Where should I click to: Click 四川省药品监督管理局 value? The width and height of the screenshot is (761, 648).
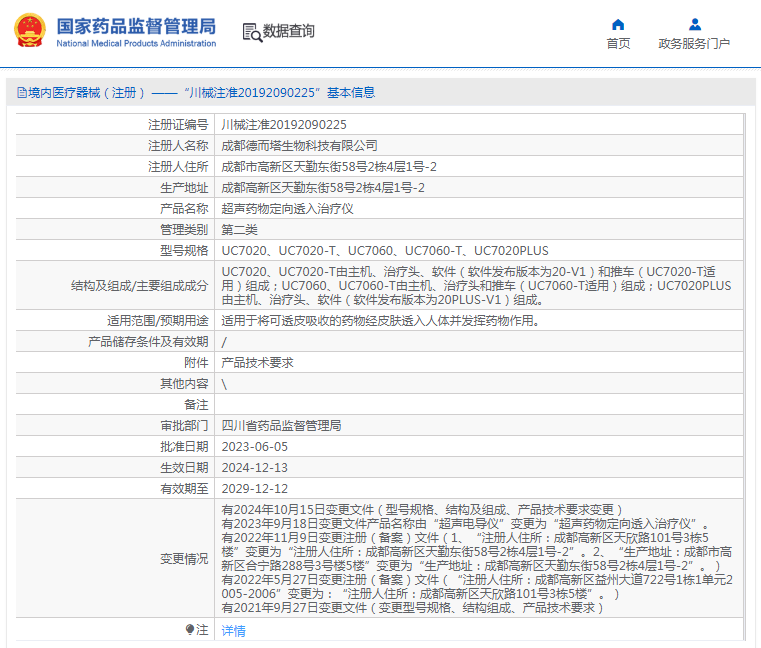(x=281, y=426)
